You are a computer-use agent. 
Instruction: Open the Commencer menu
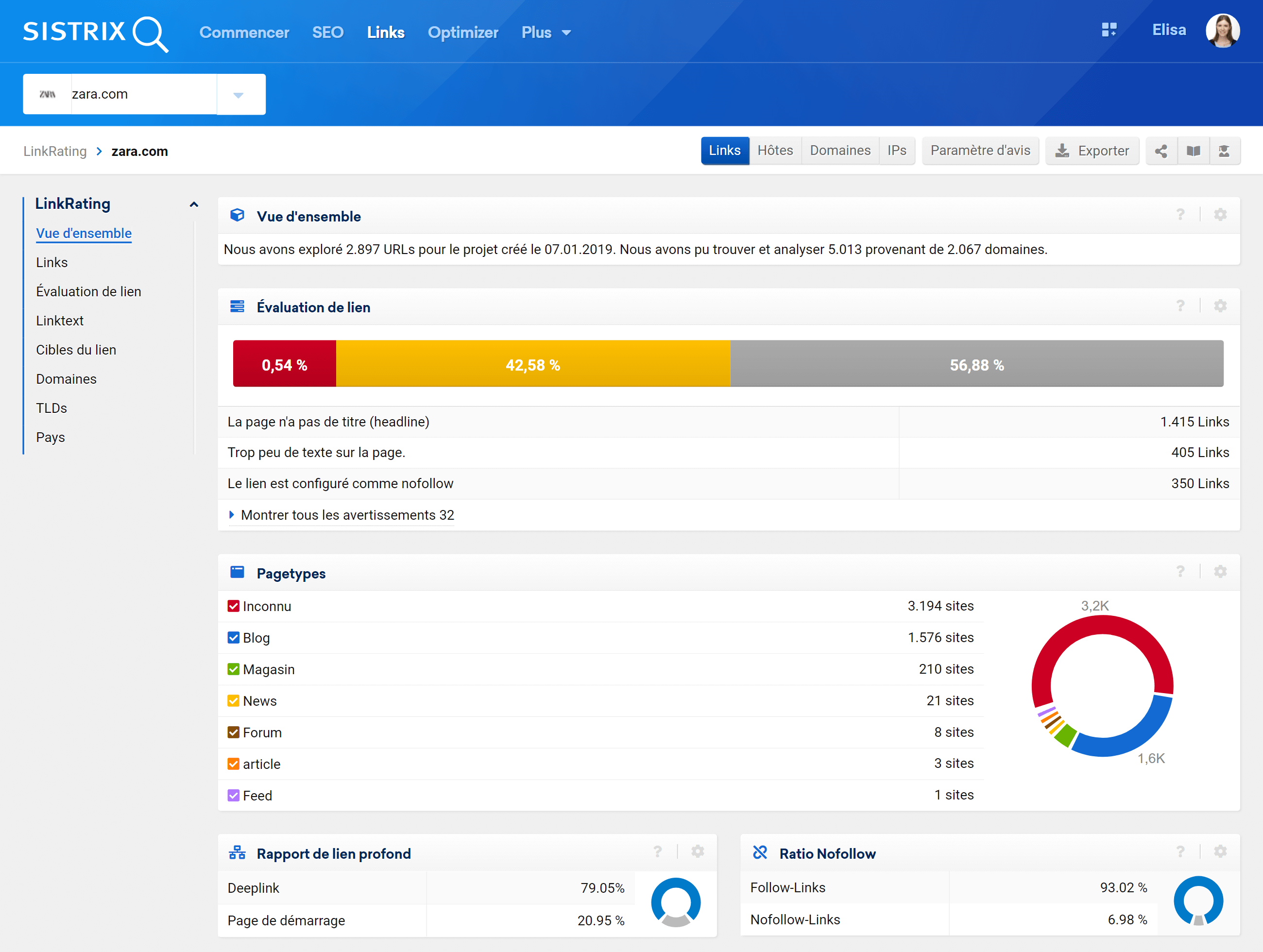tap(244, 33)
